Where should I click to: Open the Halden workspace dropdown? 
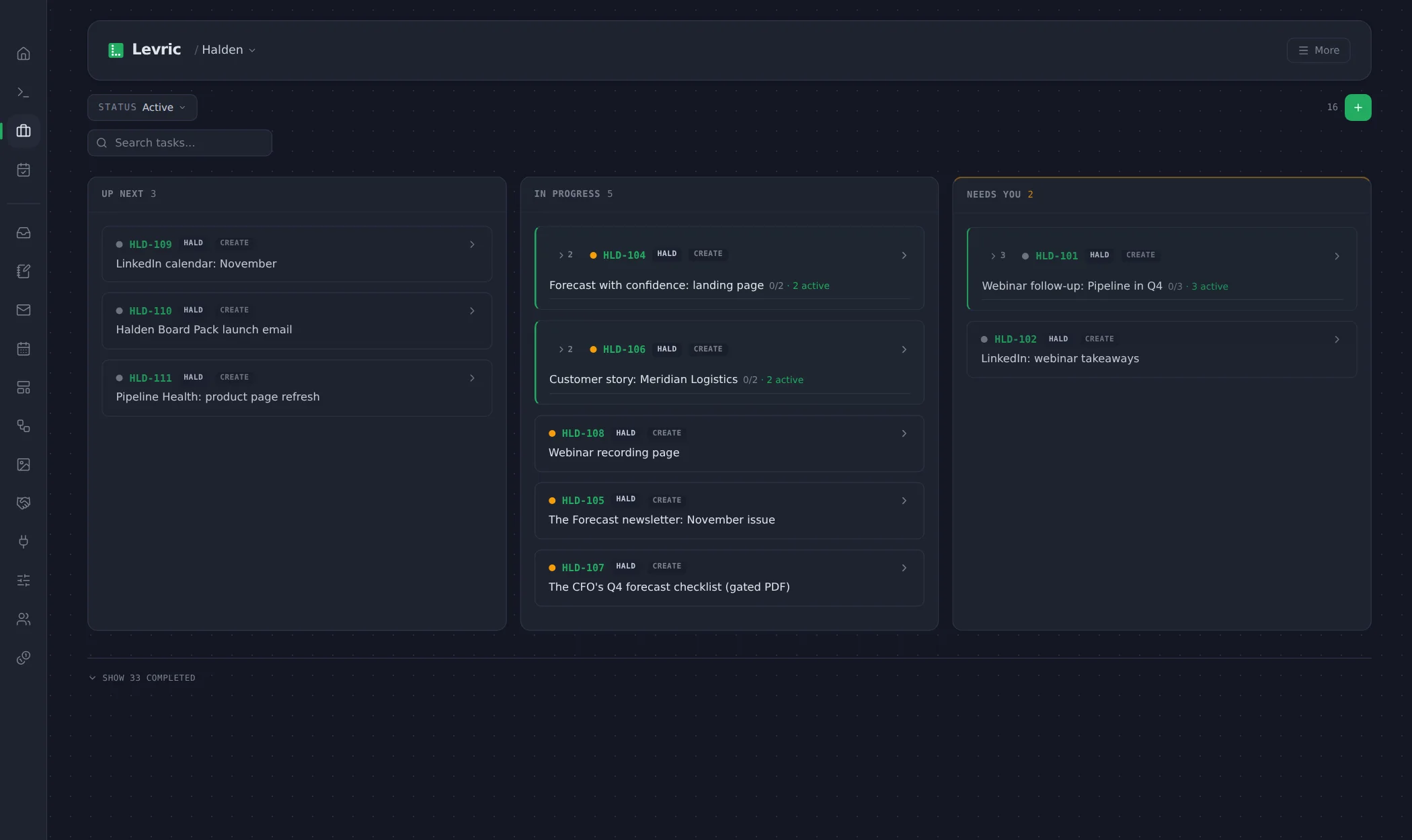[x=229, y=50]
